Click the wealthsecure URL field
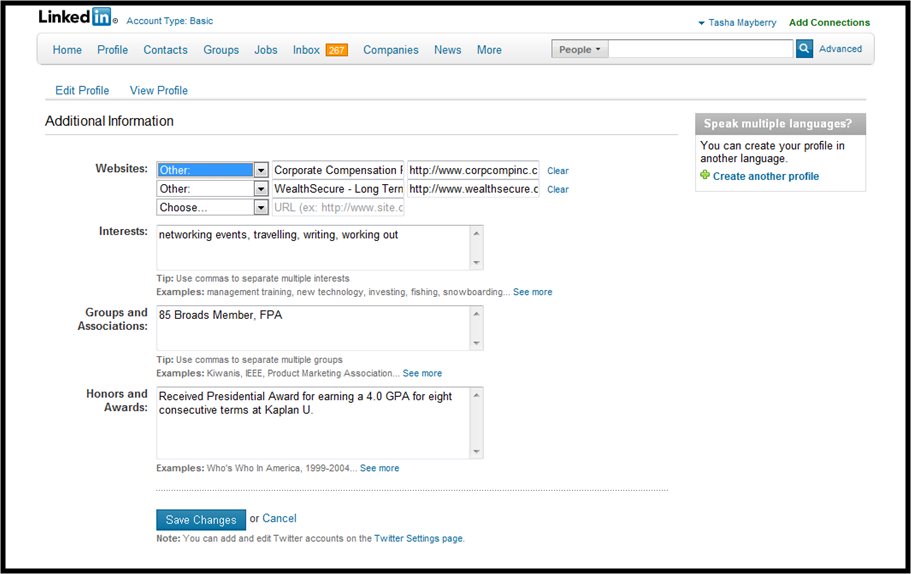 pyautogui.click(x=473, y=189)
